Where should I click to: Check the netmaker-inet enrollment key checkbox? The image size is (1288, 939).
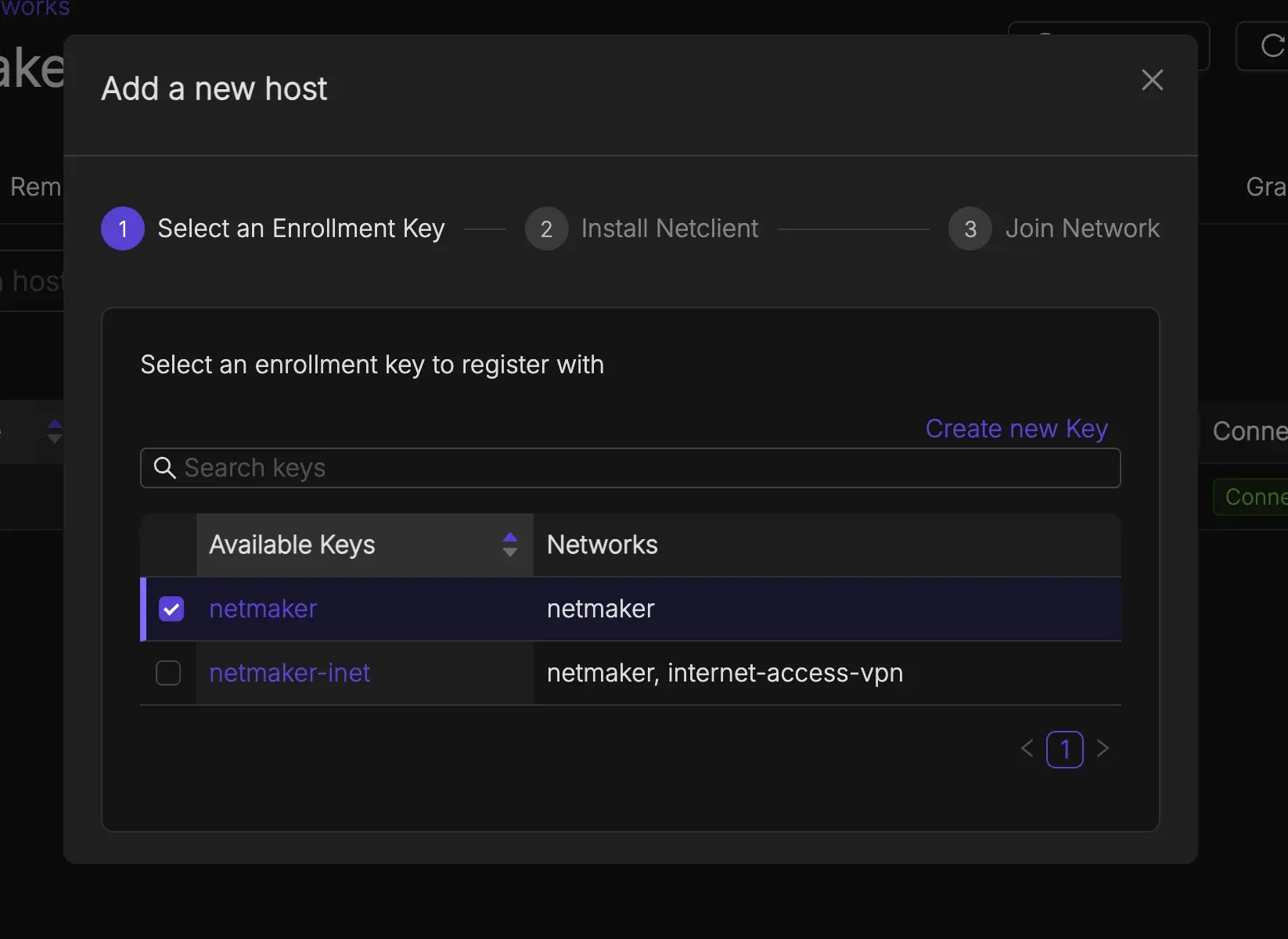(x=168, y=673)
